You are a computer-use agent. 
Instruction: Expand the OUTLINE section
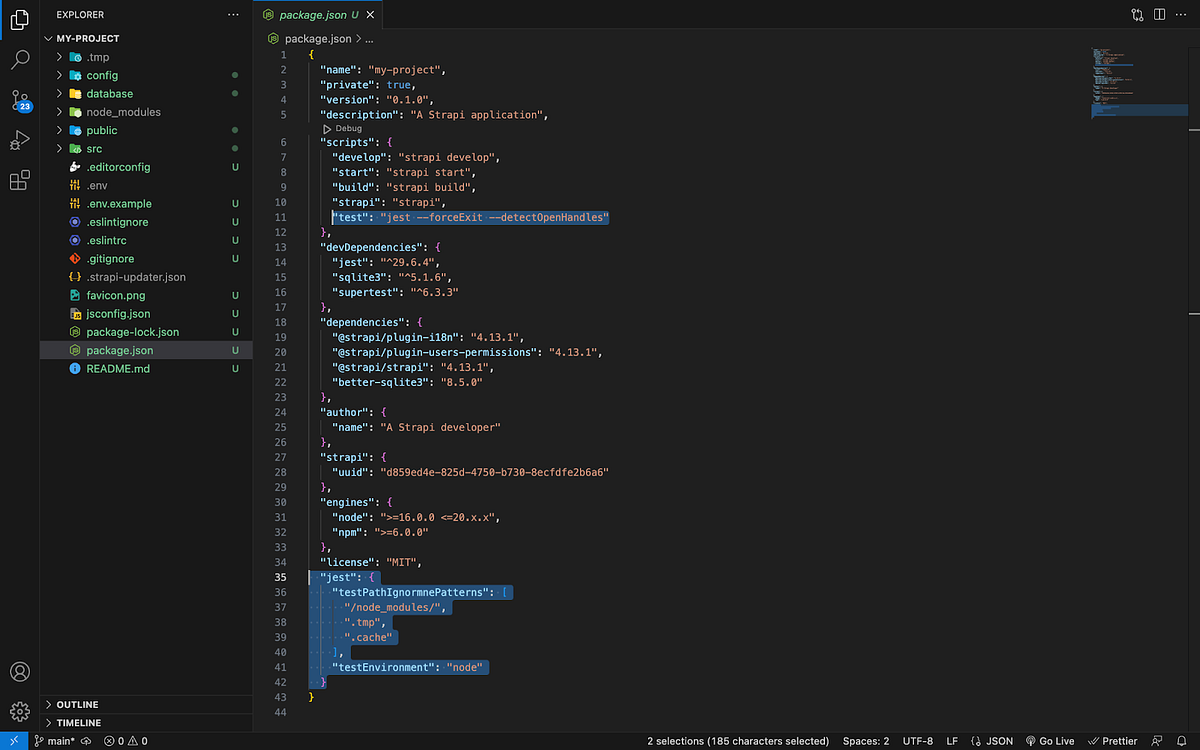(x=75, y=704)
